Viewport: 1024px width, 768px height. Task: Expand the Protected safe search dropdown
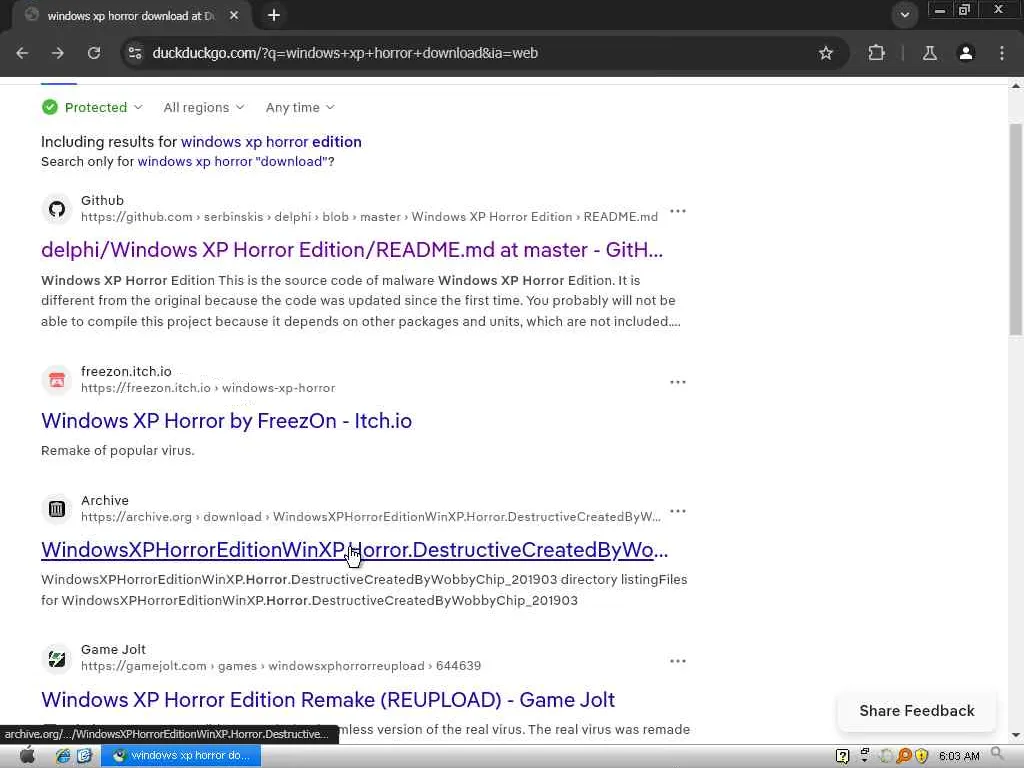point(92,107)
